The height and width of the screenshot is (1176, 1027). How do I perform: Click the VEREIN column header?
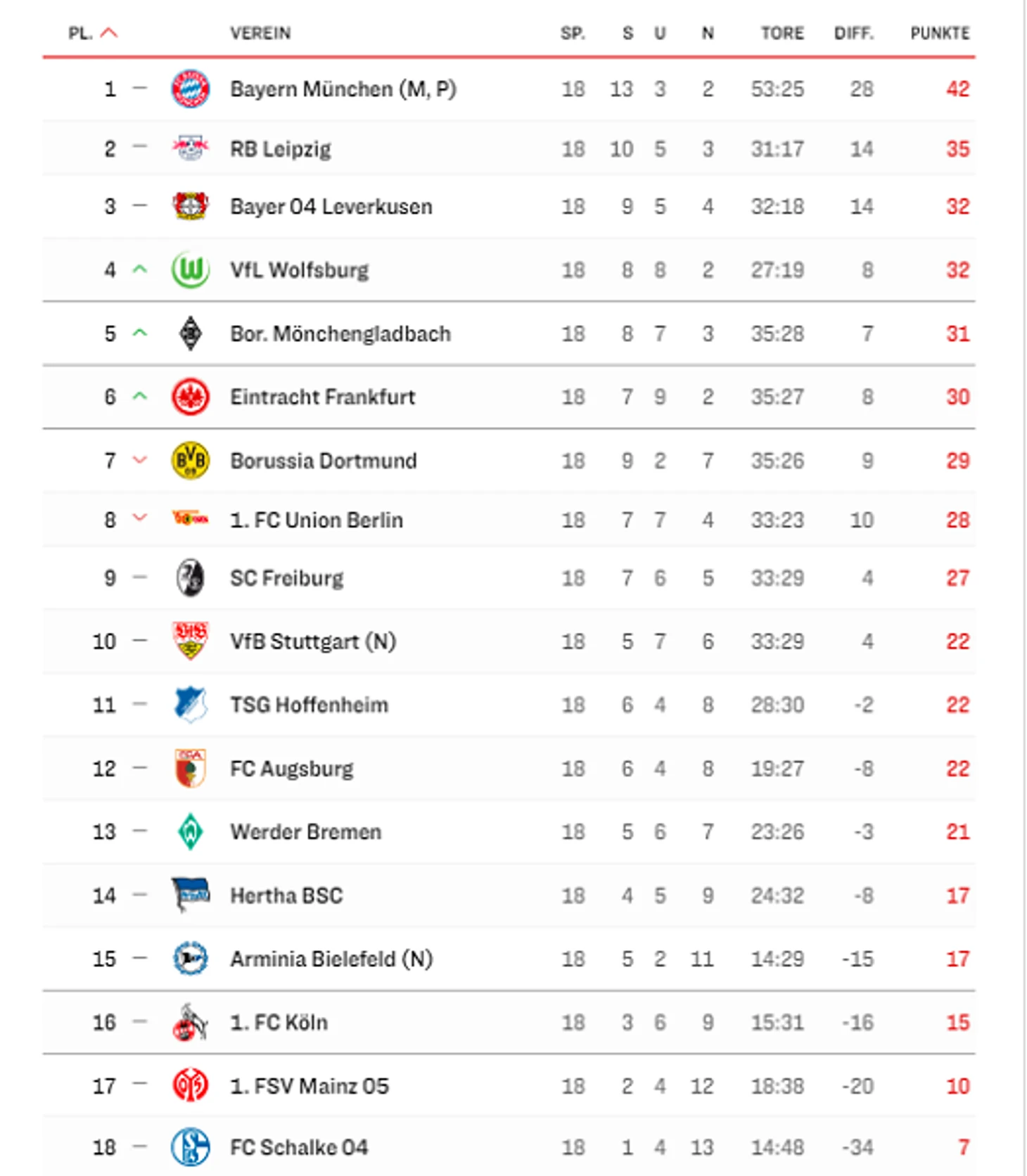260,33
